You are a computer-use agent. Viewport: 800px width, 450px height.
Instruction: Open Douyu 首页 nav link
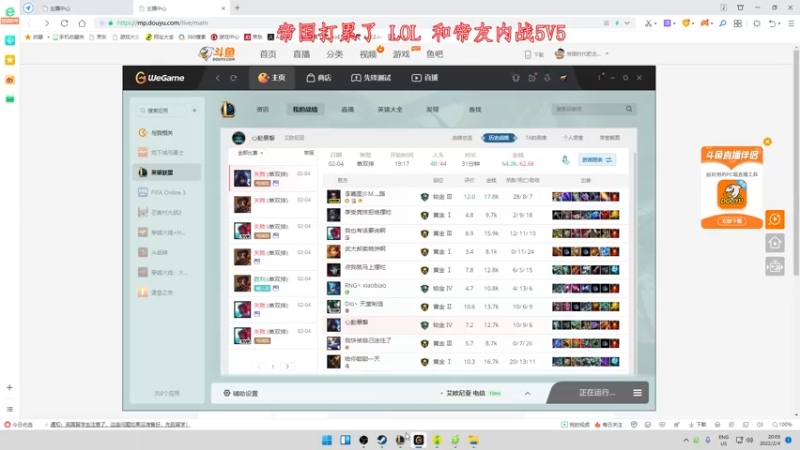point(268,54)
